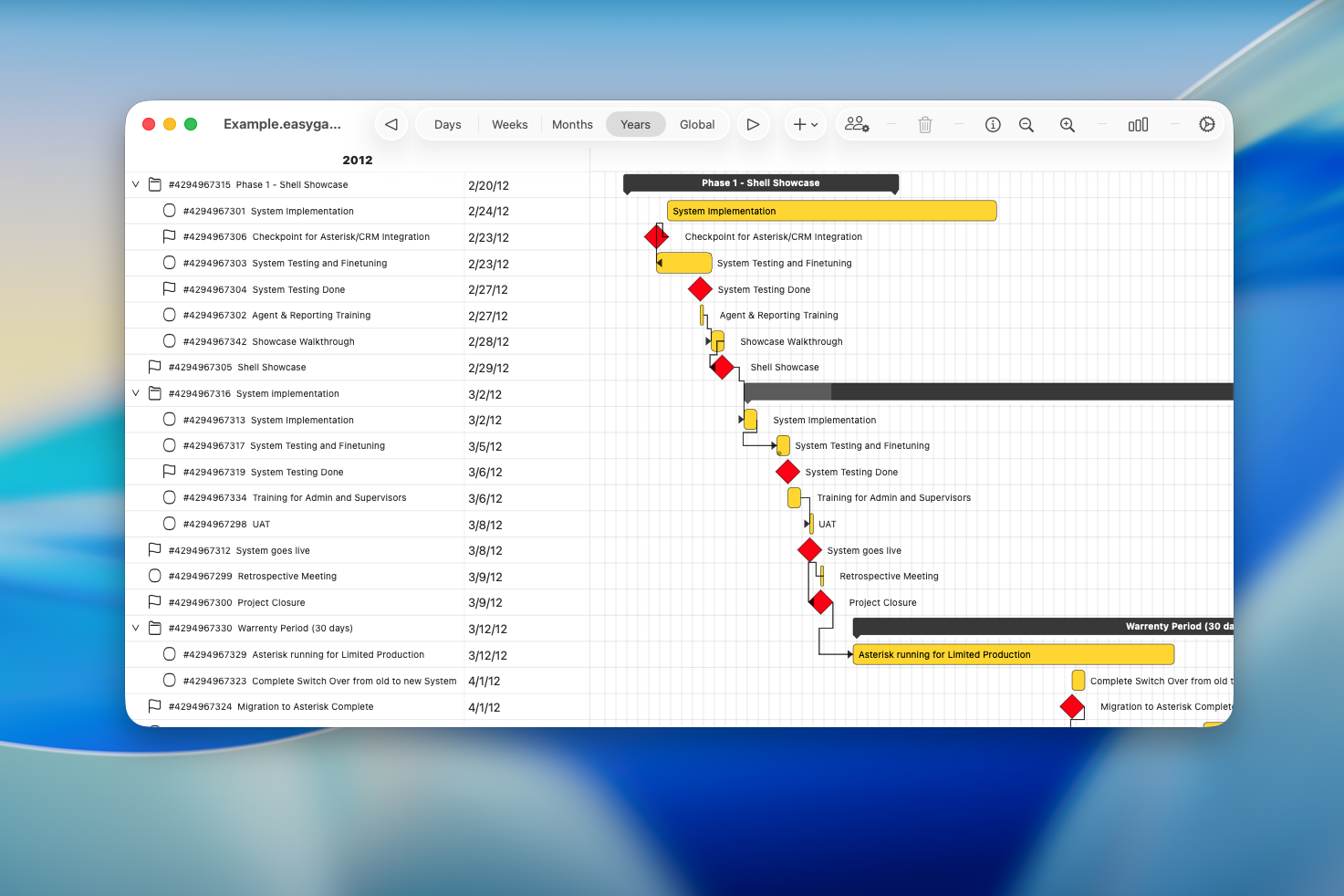
Task: Toggle completion circle for Retrospective Meeting task
Action: pos(154,576)
